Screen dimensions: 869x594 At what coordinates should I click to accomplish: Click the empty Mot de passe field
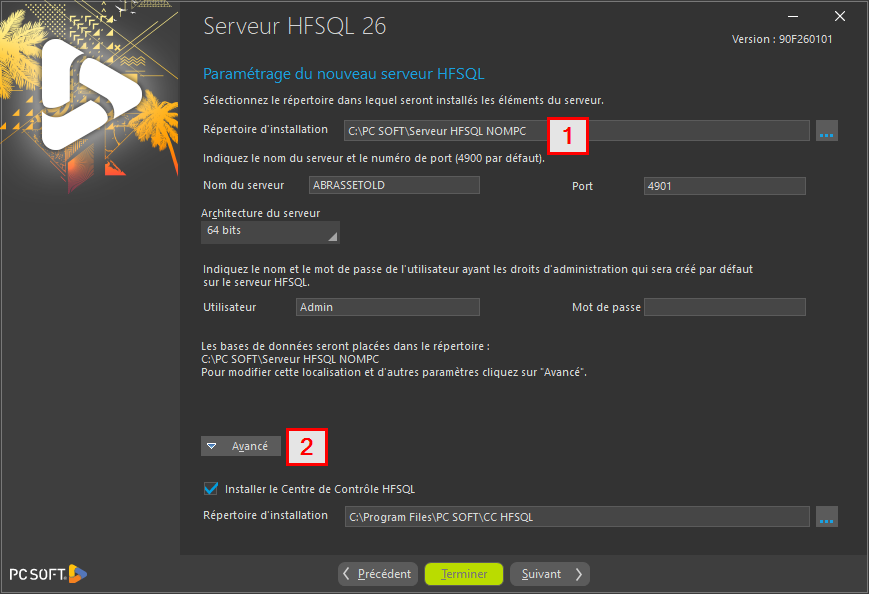tap(724, 307)
